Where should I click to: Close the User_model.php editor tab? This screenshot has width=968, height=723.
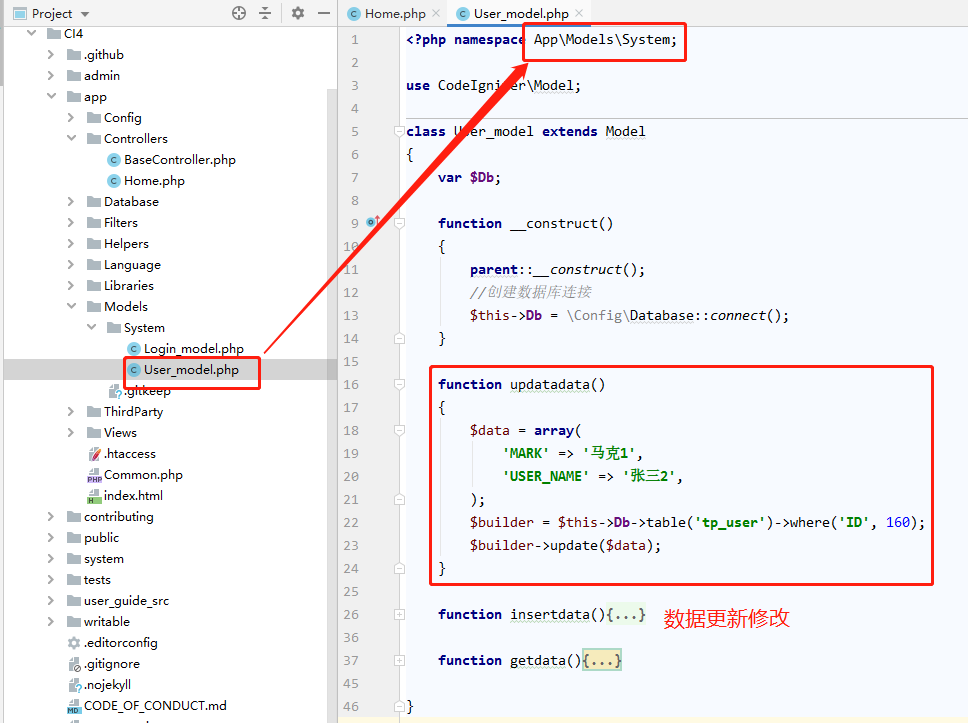(578, 13)
